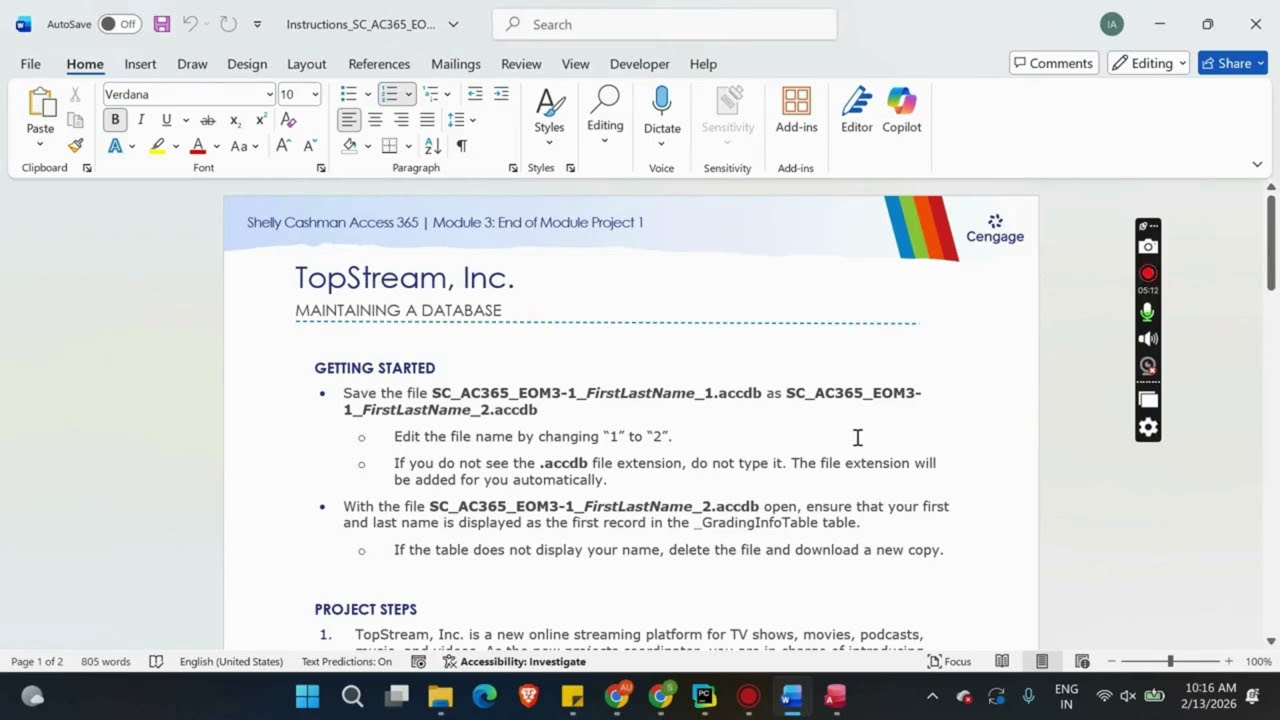
Task: Switch to the Insert tab
Action: tap(140, 64)
